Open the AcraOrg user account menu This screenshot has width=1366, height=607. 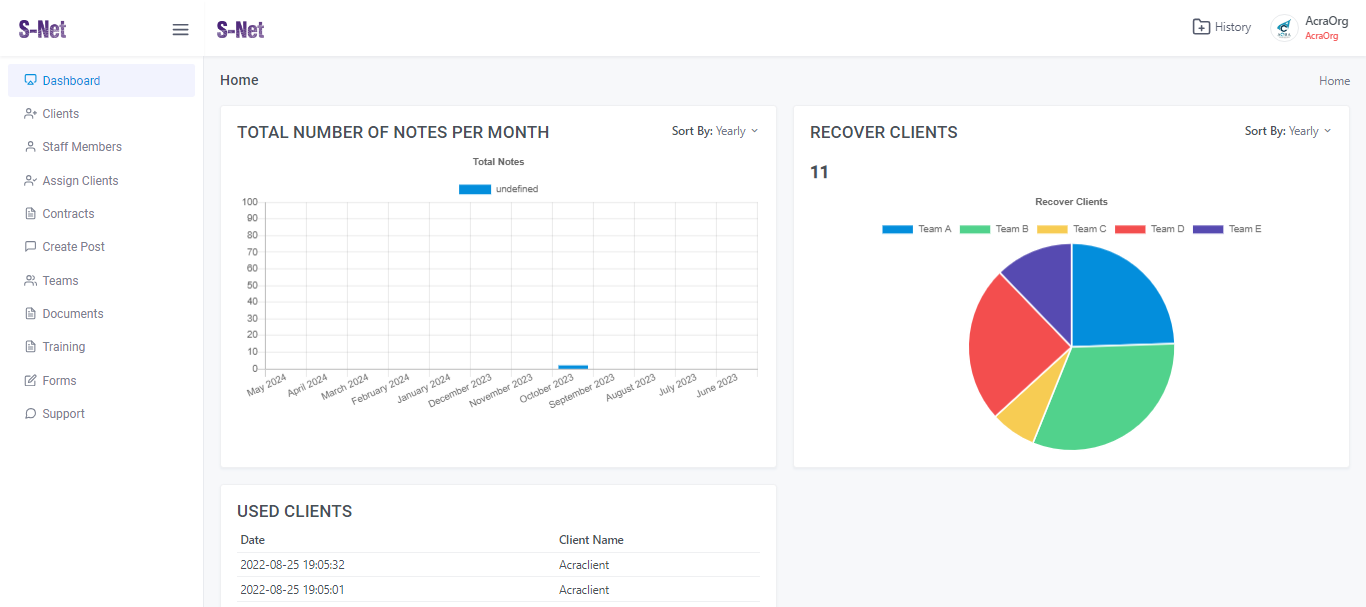point(1326,28)
